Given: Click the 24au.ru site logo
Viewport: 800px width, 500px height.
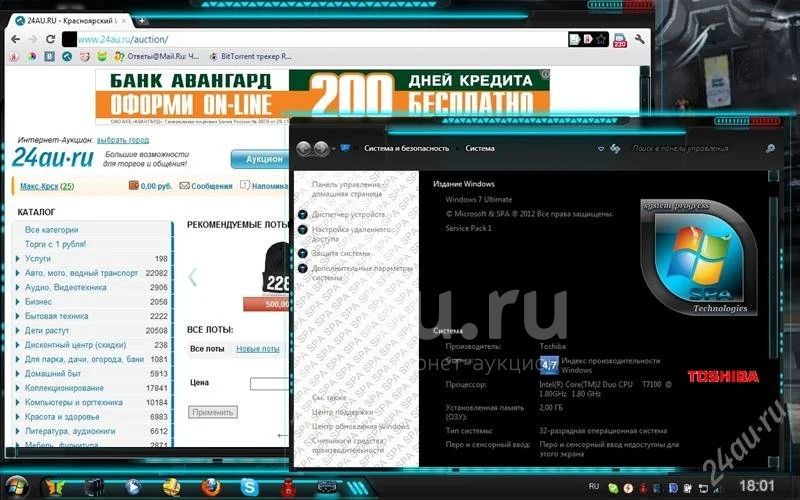Looking at the screenshot, I should click(53, 157).
